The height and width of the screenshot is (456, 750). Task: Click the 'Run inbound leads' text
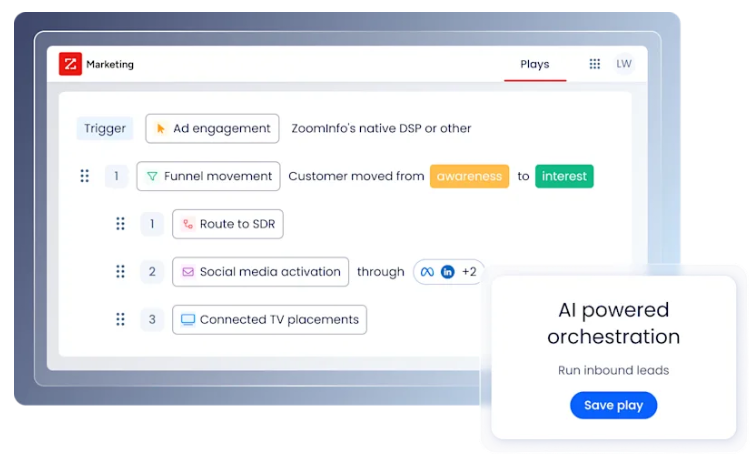[x=614, y=370]
